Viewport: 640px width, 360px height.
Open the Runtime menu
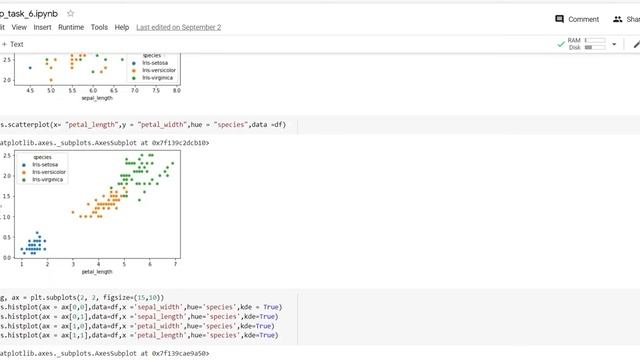point(71,27)
